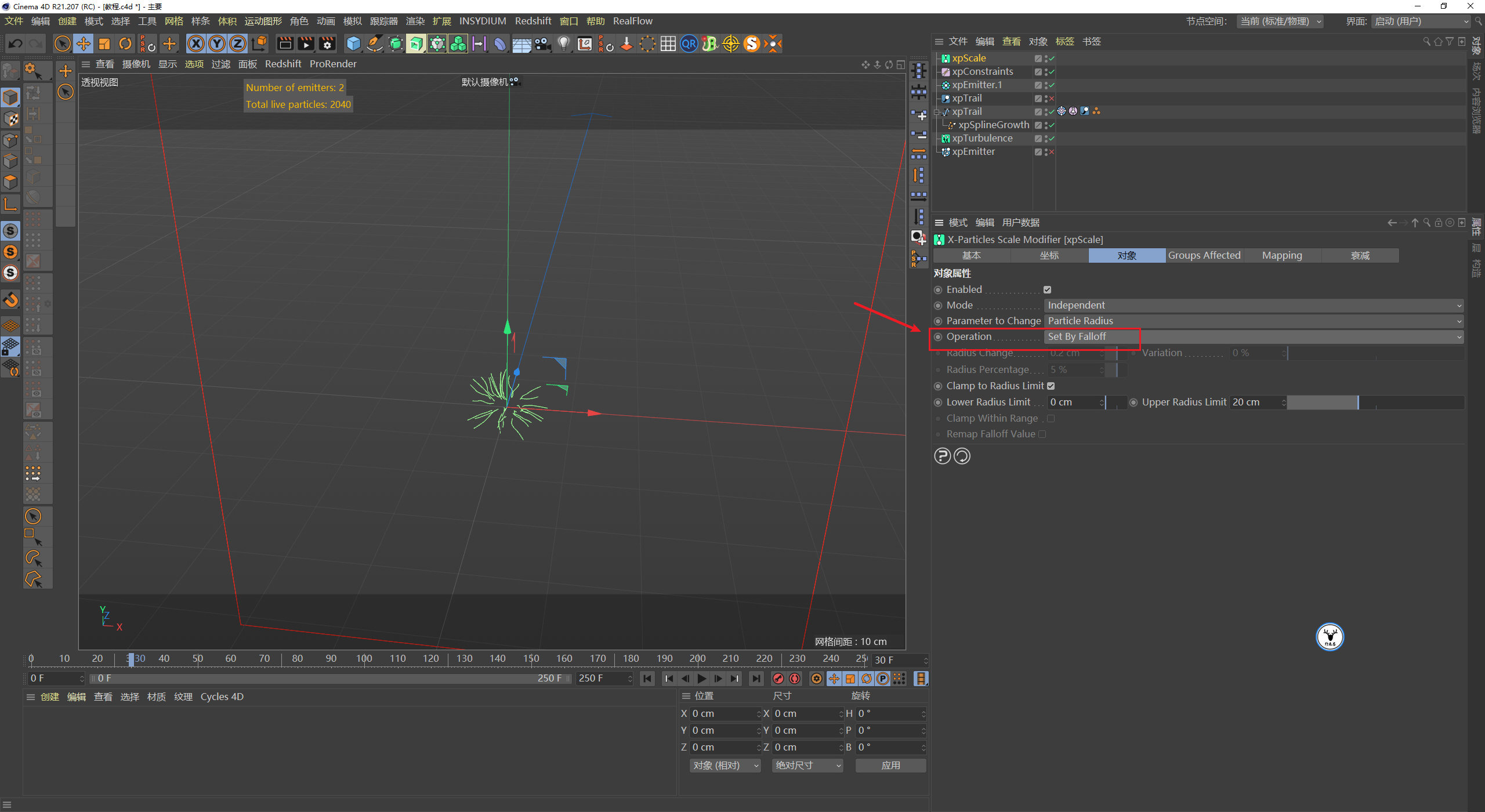Toggle the Clamp Within Range checkbox
1485x812 pixels.
[1051, 418]
